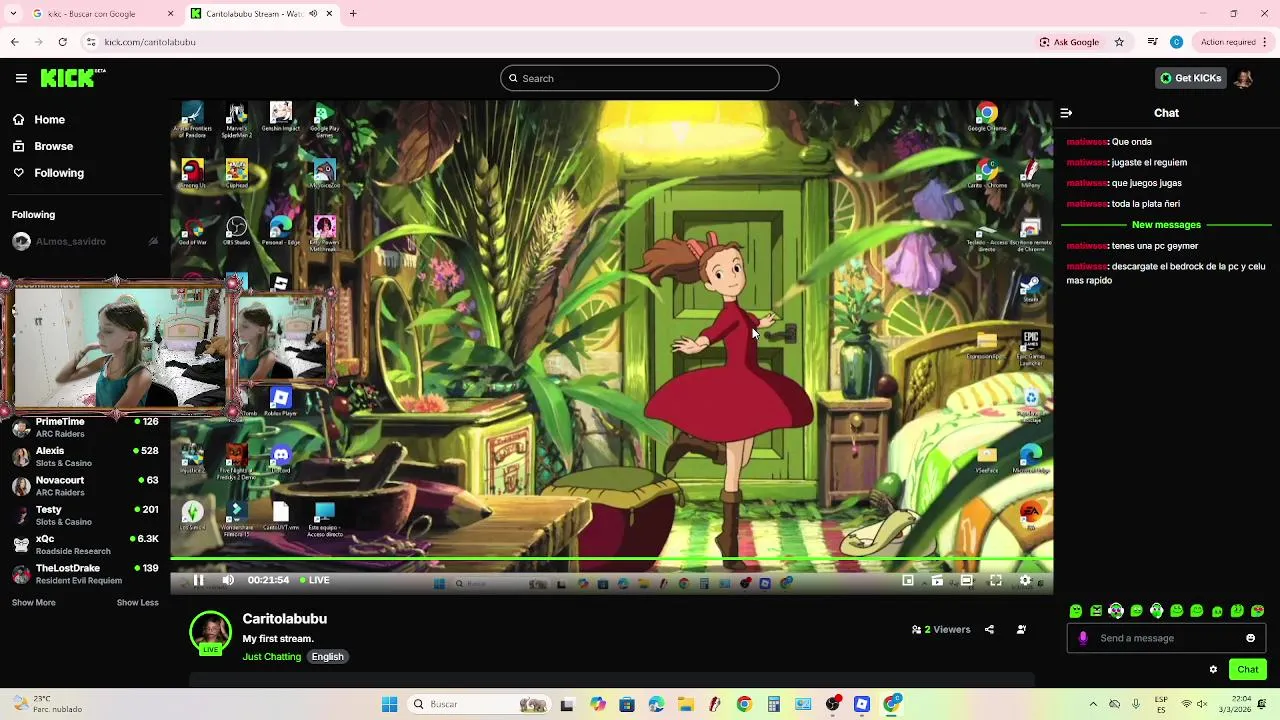Image resolution: width=1280 pixels, height=720 pixels.
Task: Go to the KICK logo homepage
Action: (x=73, y=78)
